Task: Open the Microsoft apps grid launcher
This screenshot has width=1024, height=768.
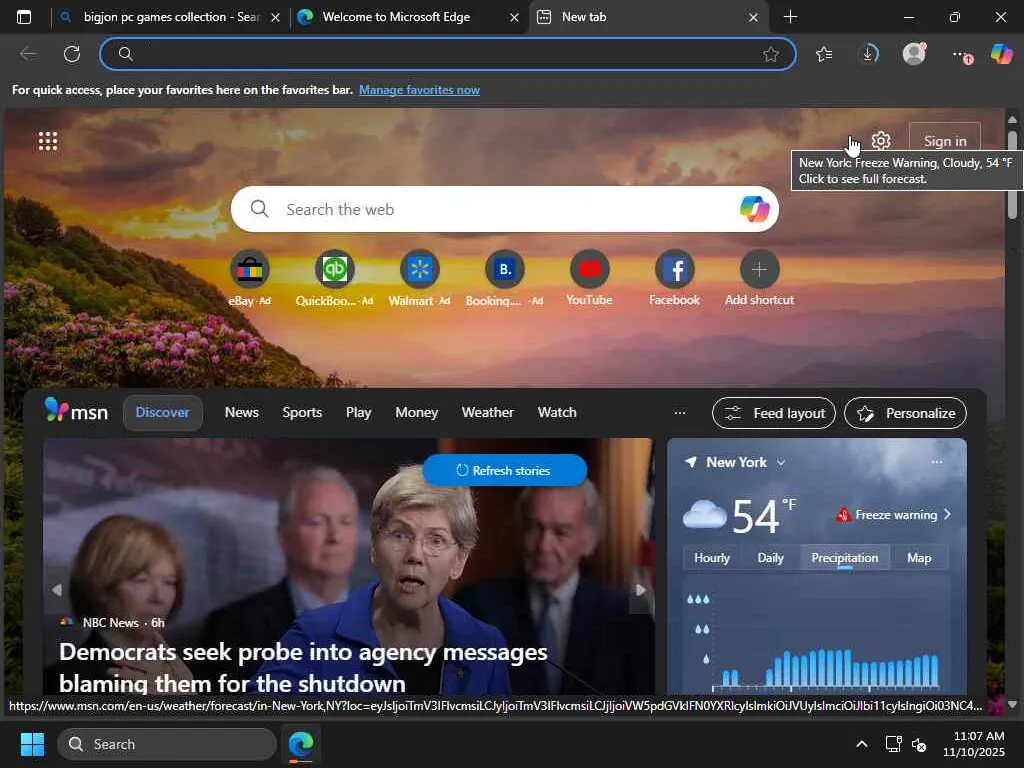Action: coord(48,141)
